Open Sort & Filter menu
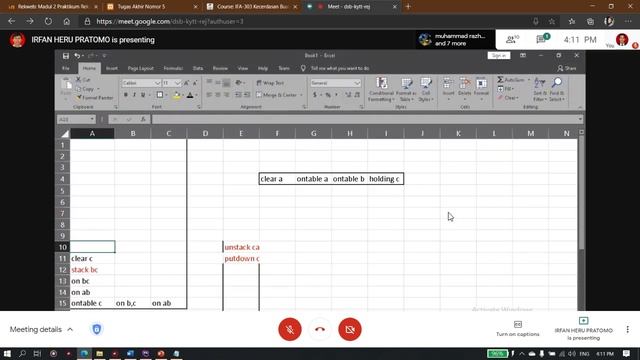Screen dimensions: 640x360 539,89
